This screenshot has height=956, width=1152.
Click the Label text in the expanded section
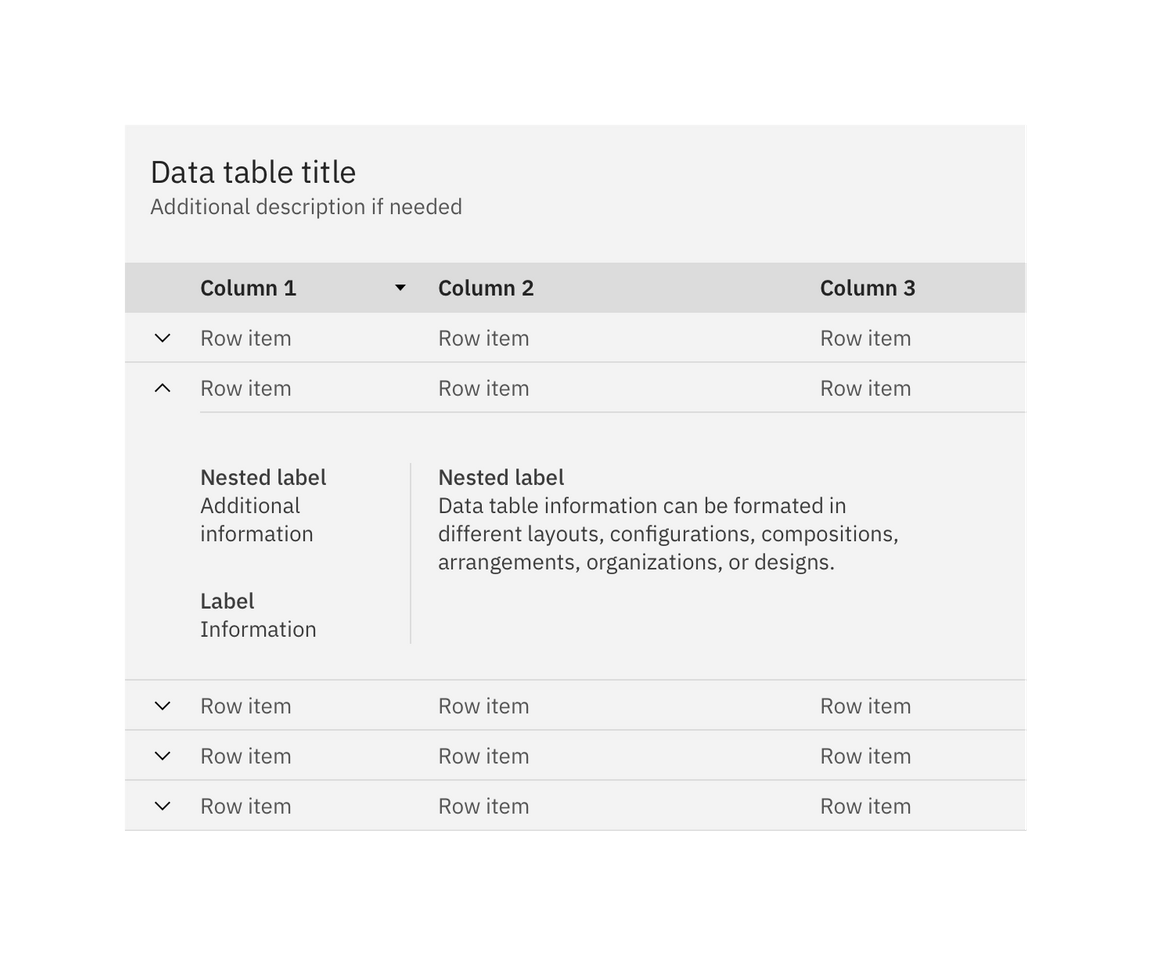pos(227,600)
